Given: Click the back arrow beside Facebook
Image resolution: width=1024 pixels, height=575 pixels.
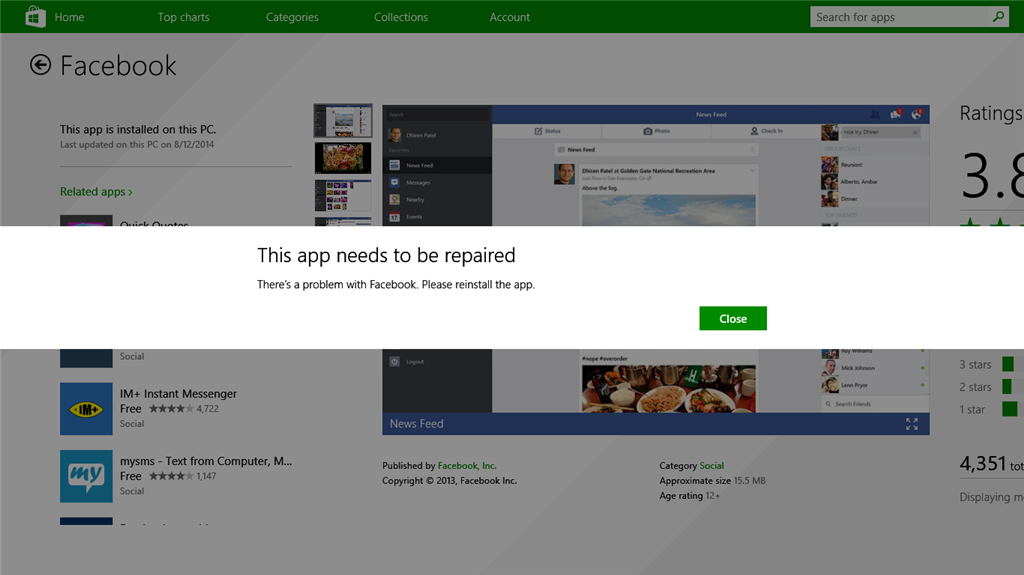Looking at the screenshot, I should coord(40,65).
